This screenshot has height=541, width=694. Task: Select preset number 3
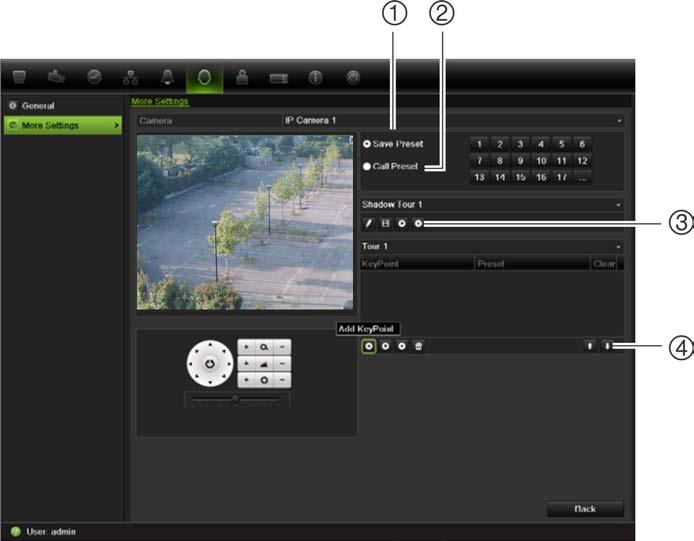[520, 144]
